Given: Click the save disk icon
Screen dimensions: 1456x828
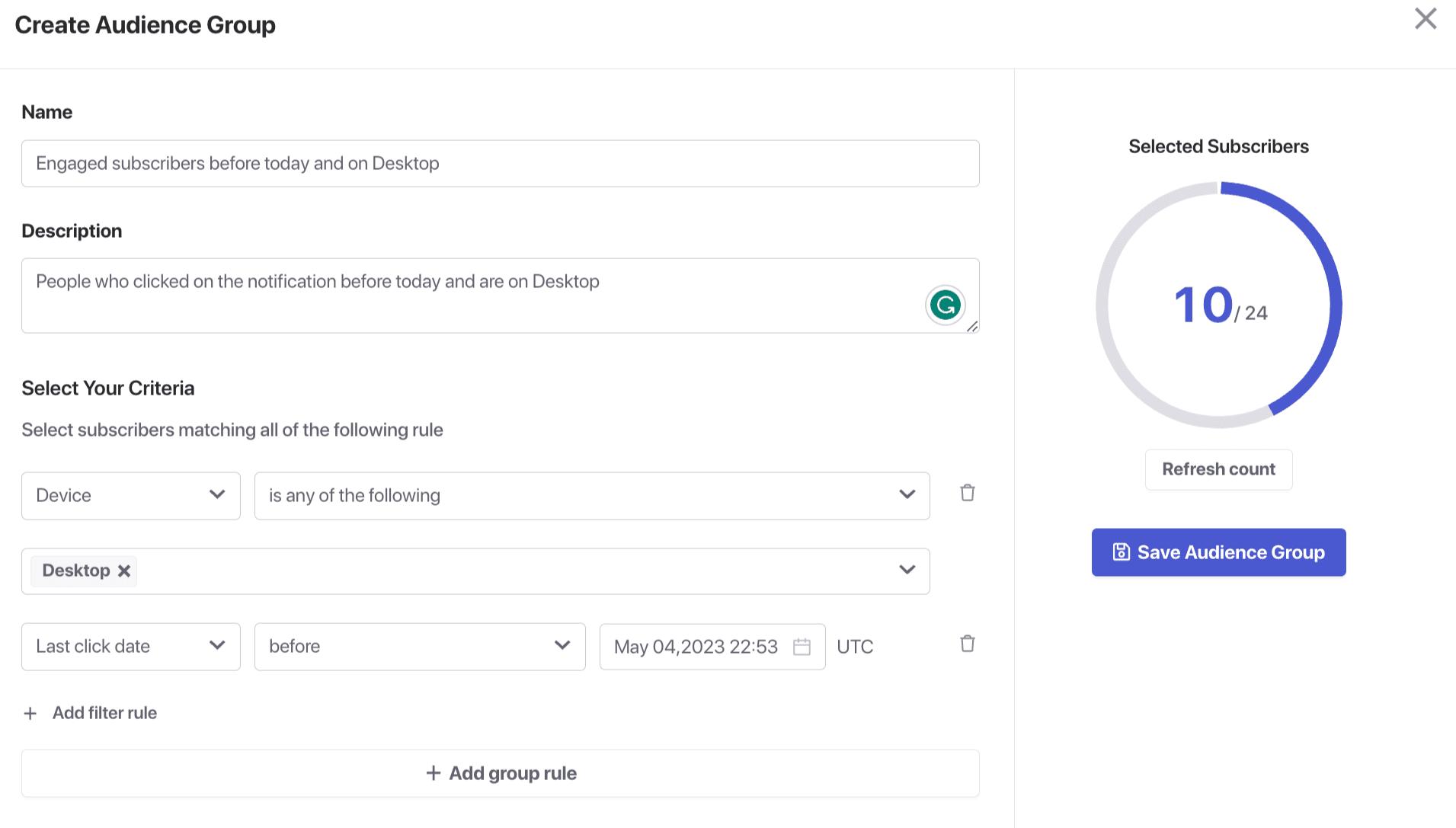Looking at the screenshot, I should point(1121,552).
